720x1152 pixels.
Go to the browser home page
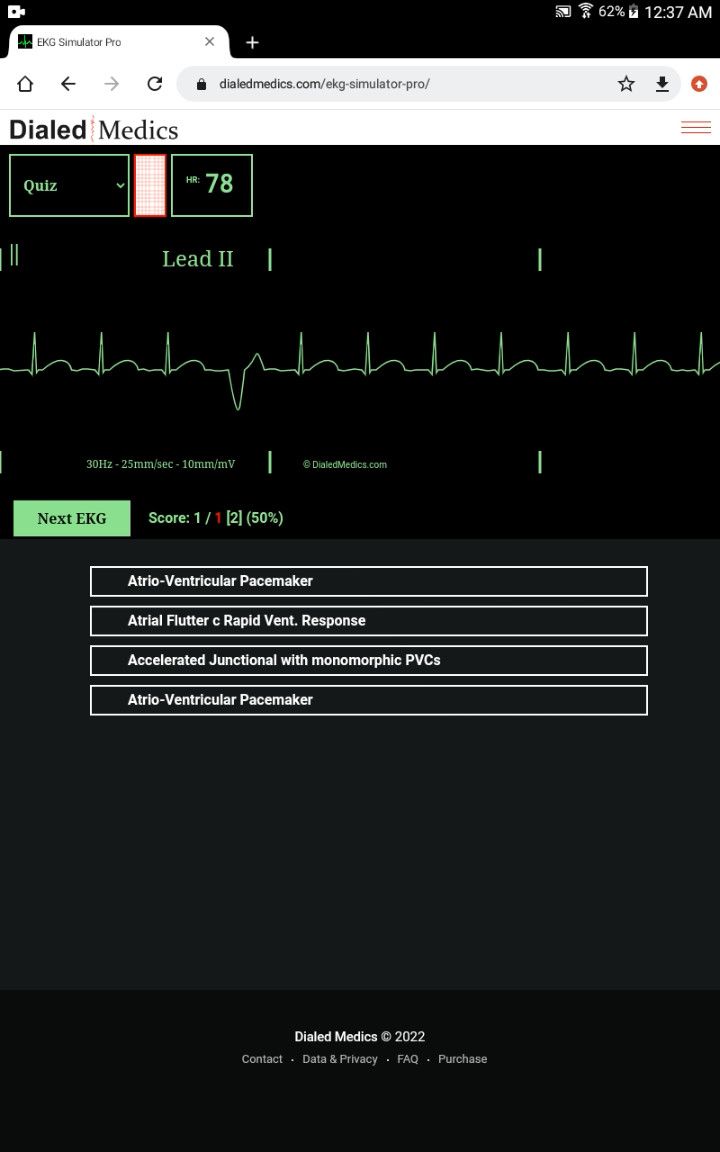click(x=25, y=84)
